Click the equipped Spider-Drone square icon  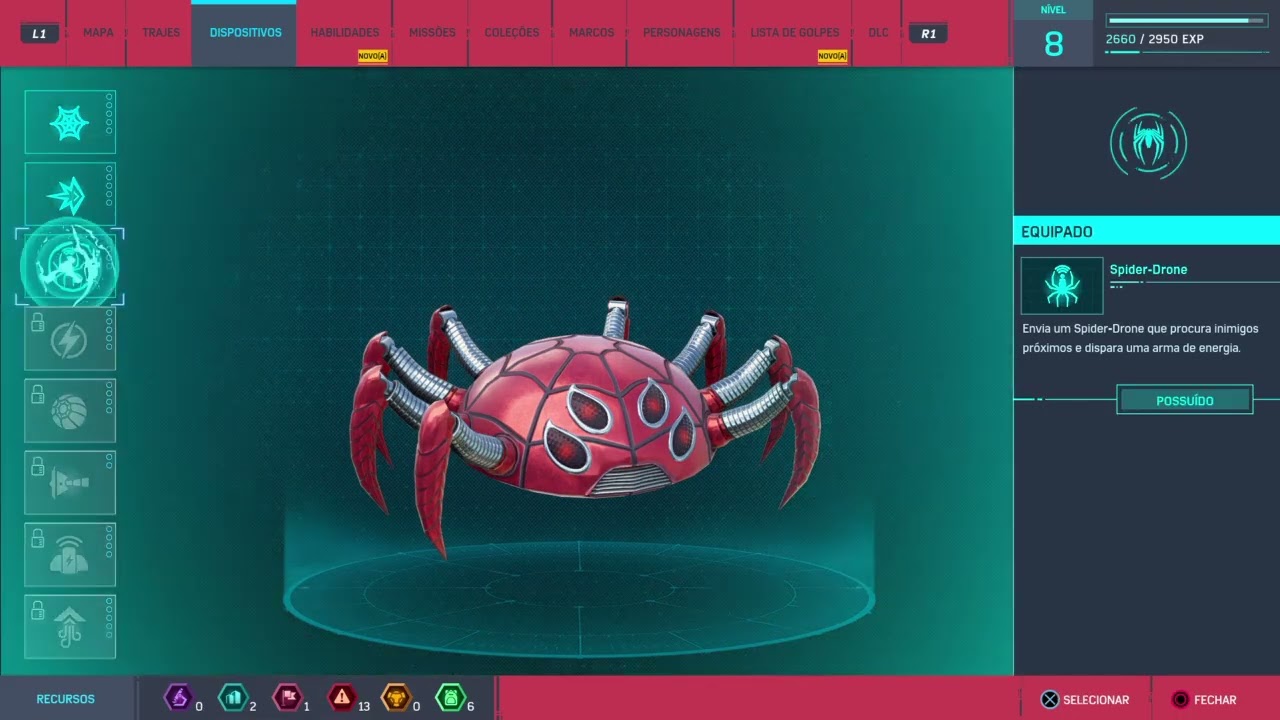tap(1062, 286)
